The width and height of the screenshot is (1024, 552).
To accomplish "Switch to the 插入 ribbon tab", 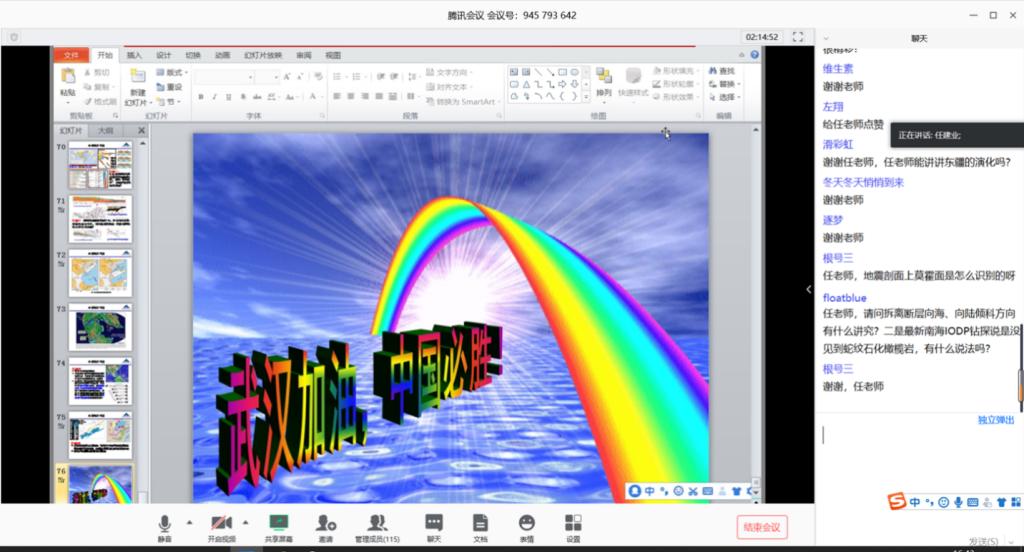I will tap(134, 55).
